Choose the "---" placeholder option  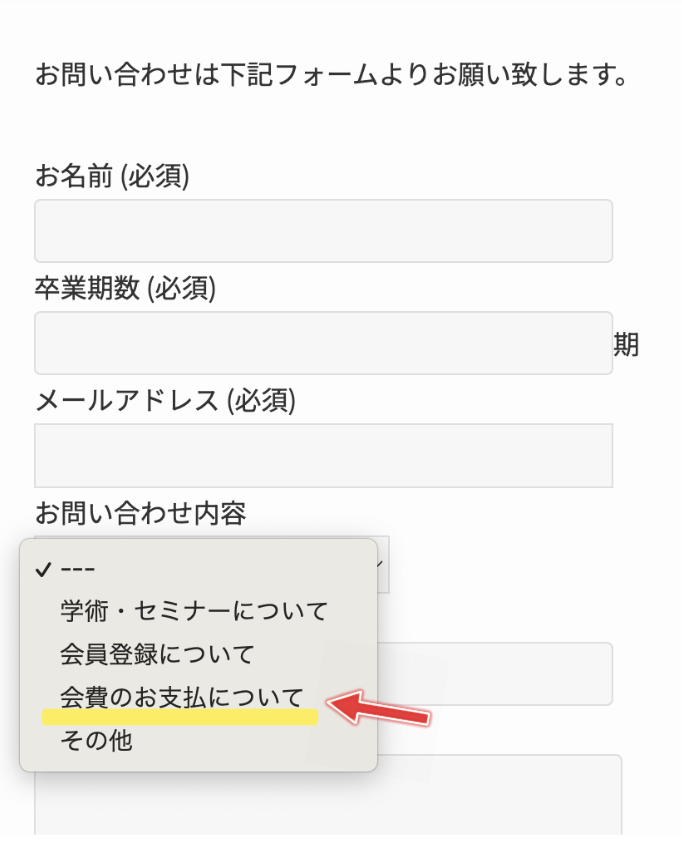tap(77, 570)
